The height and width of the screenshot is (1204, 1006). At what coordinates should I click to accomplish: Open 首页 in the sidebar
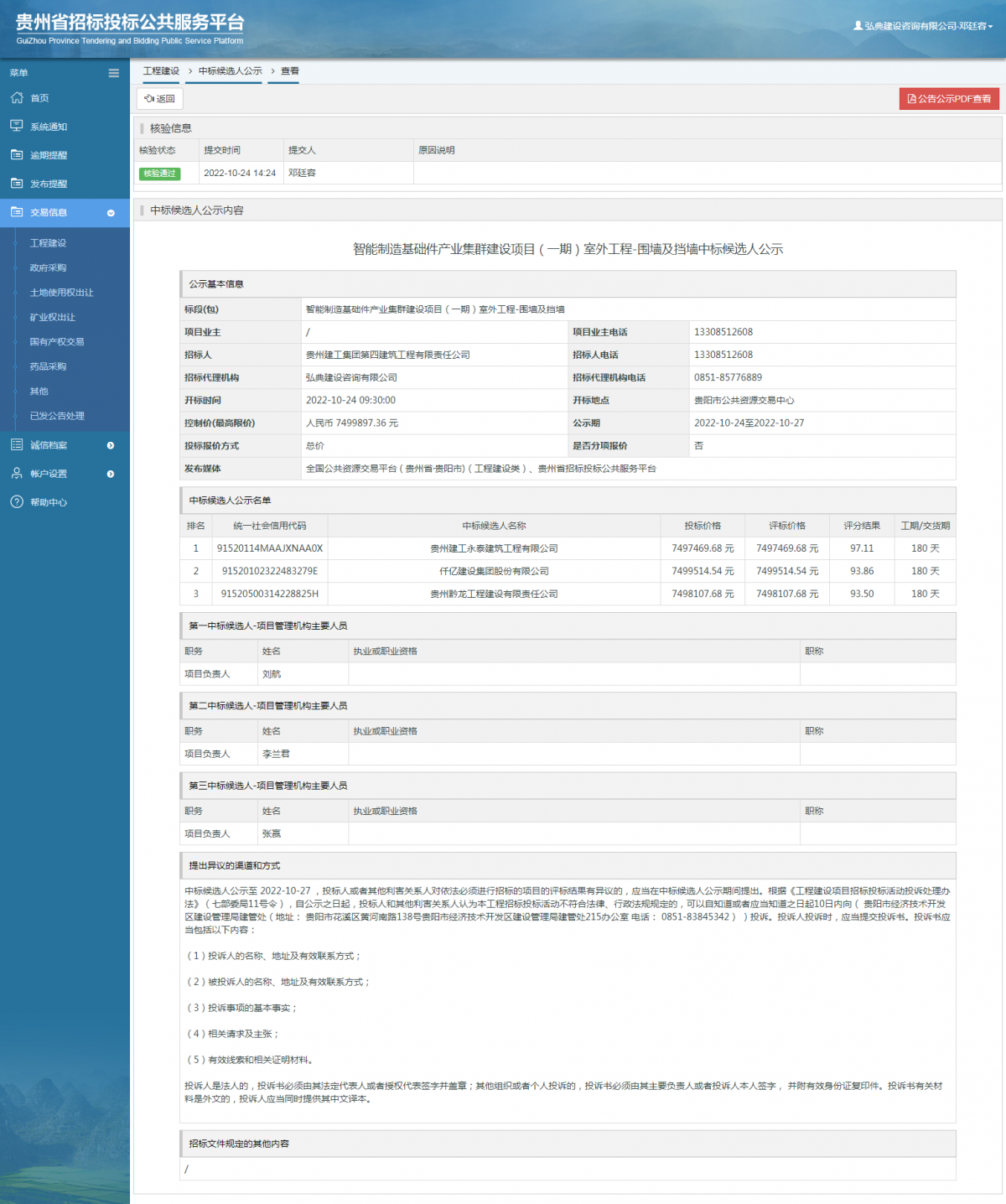coord(39,98)
